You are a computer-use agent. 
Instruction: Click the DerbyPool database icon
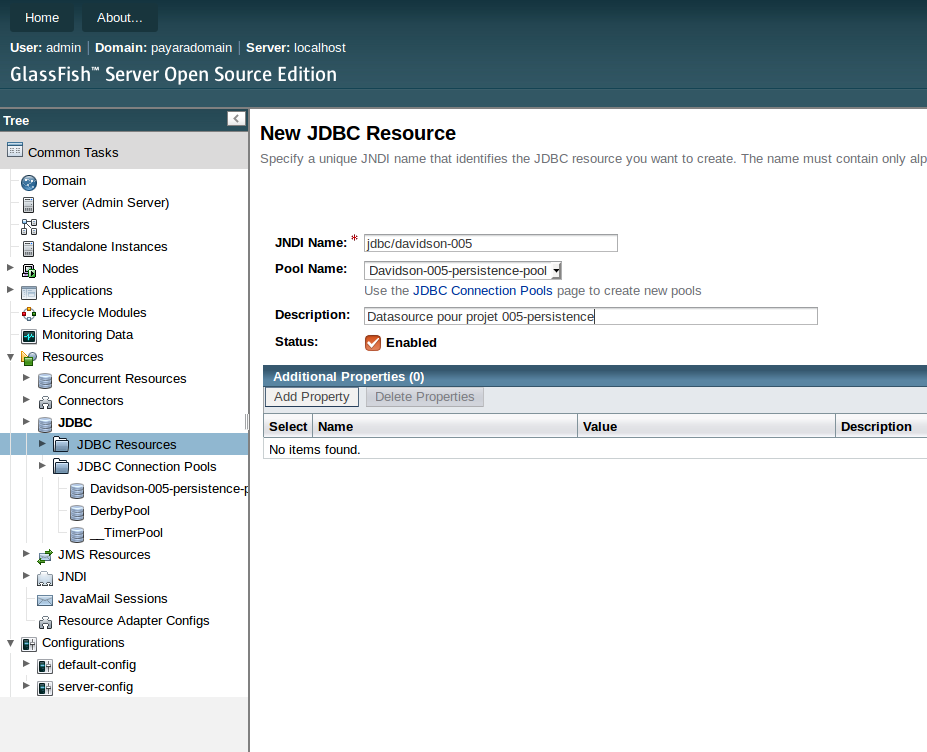click(x=77, y=512)
